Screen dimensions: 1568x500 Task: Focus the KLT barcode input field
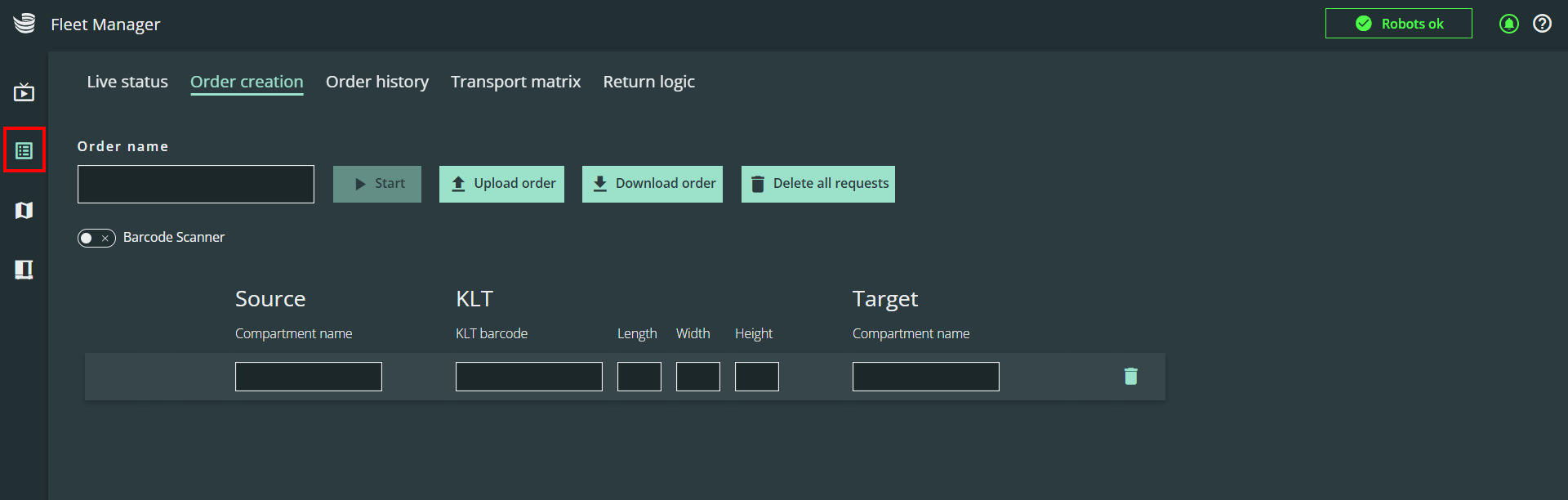pyautogui.click(x=529, y=377)
